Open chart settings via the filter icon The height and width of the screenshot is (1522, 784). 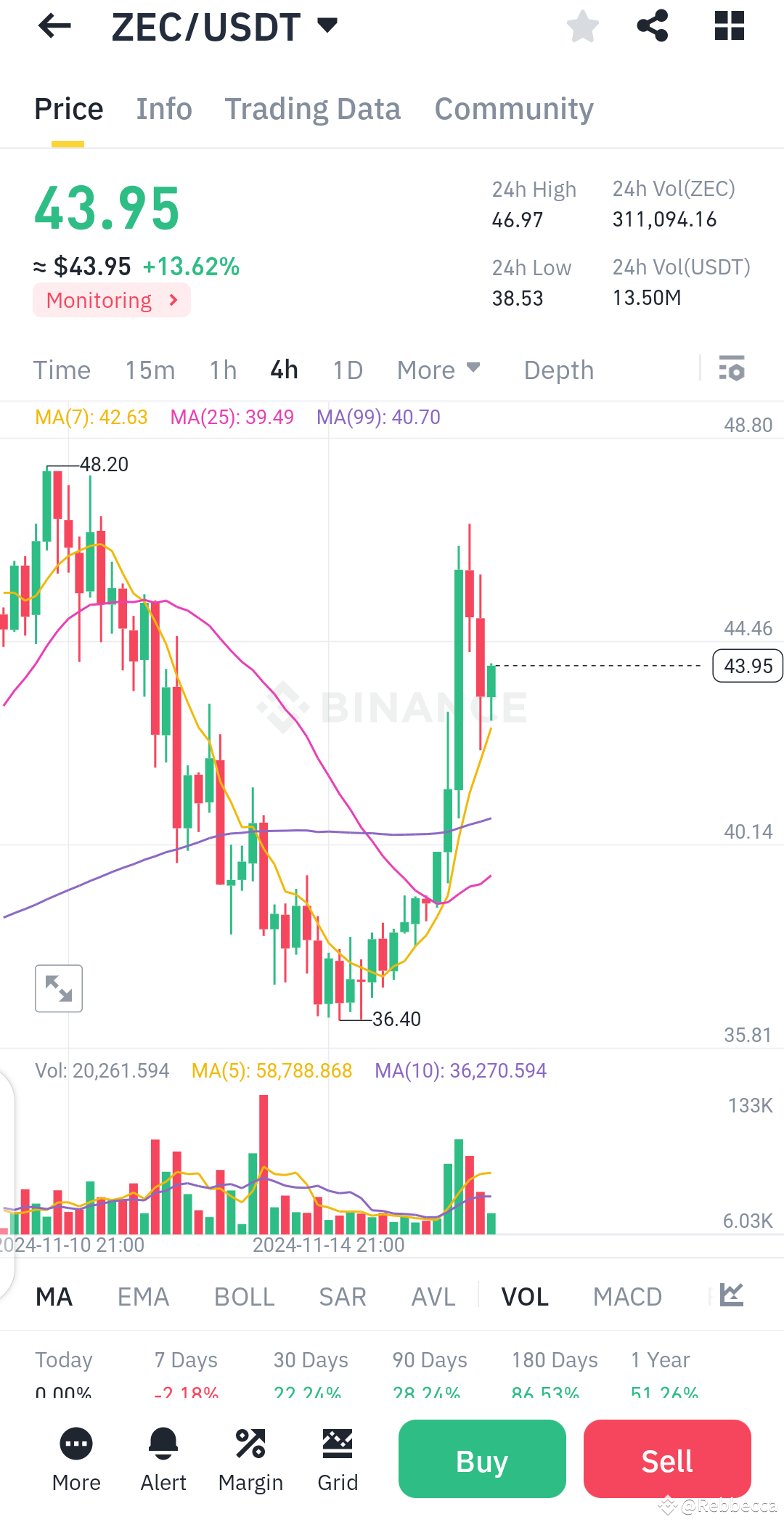click(732, 370)
